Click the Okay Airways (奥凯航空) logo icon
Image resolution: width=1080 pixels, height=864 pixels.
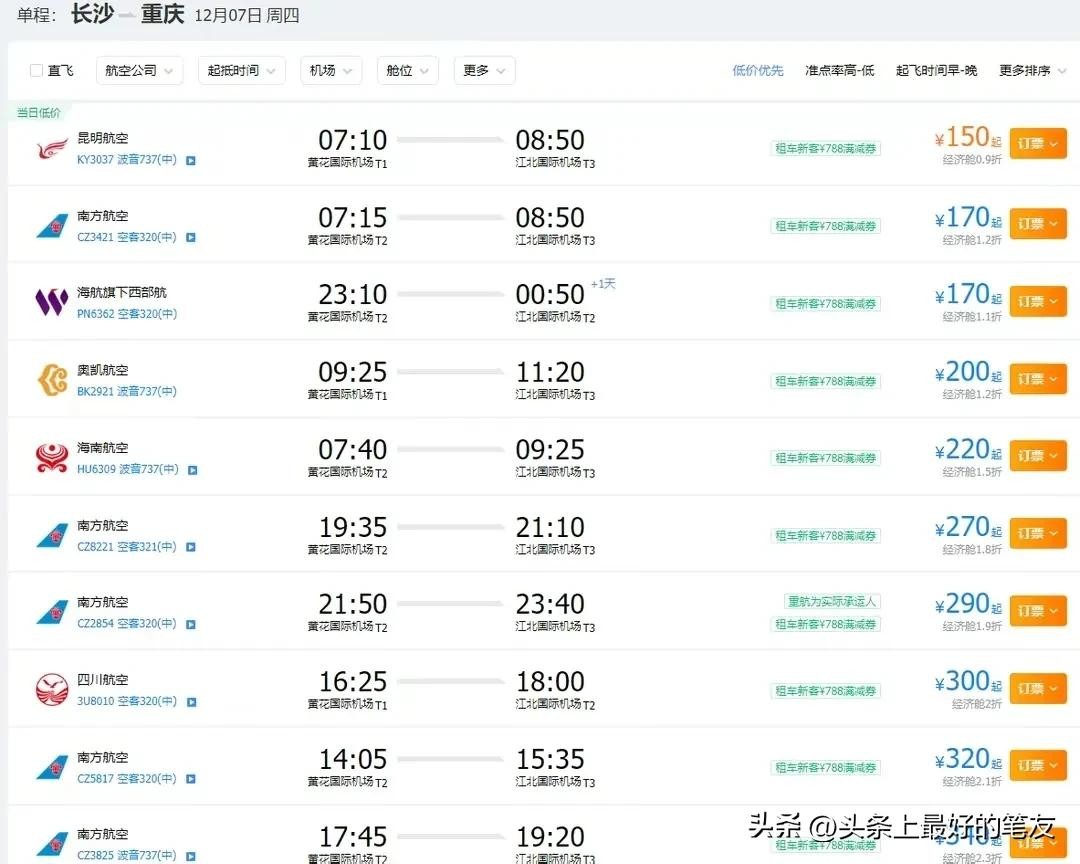tap(52, 380)
